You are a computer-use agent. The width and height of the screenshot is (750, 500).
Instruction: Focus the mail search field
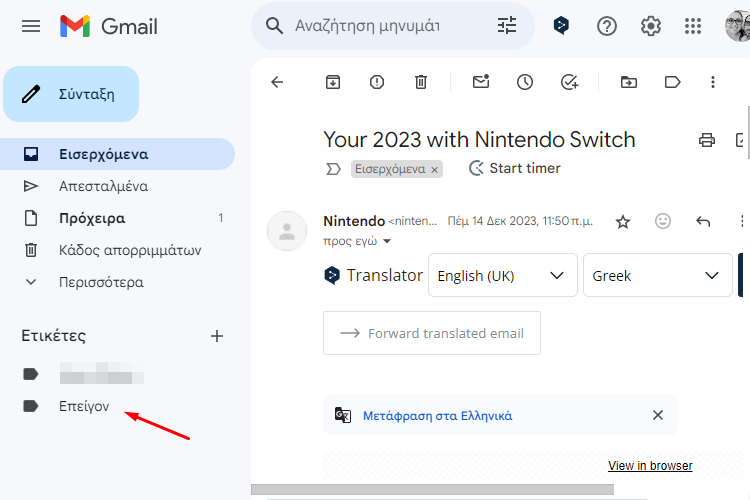coord(367,26)
